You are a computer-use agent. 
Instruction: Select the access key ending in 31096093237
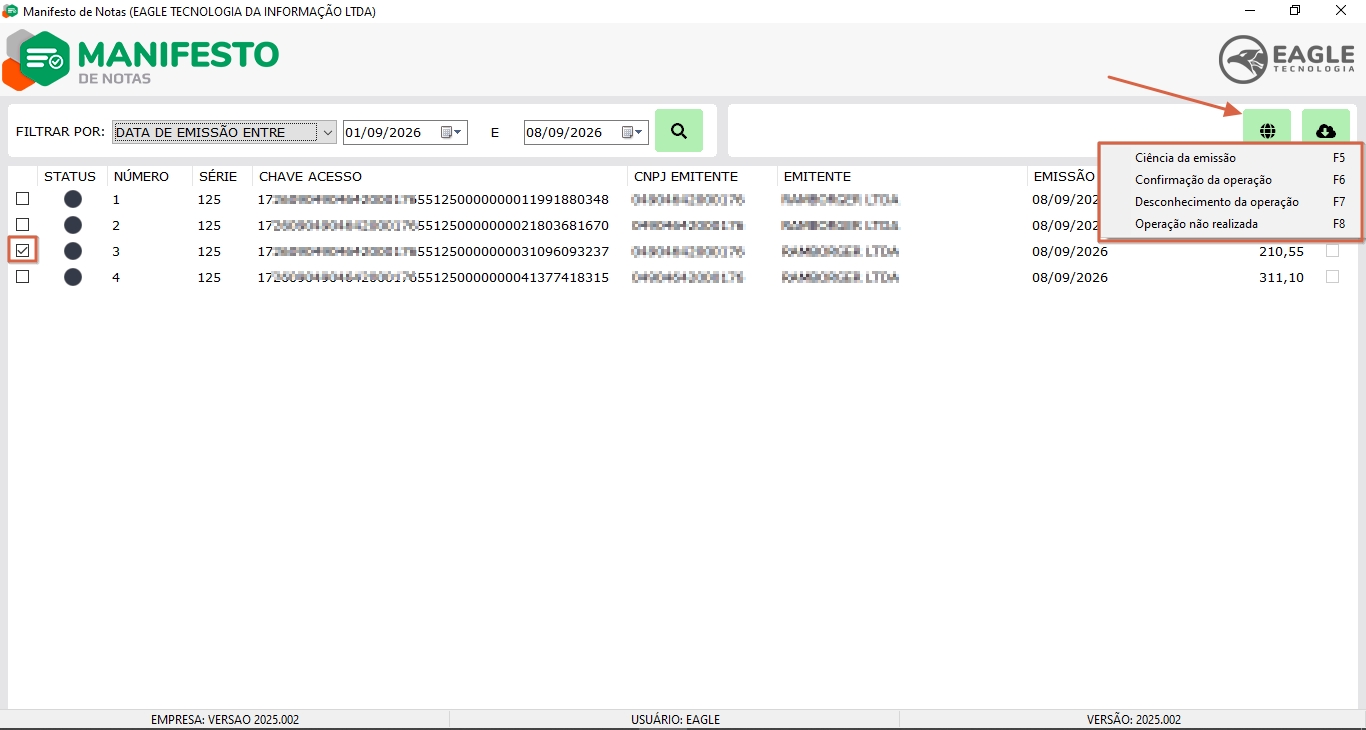tap(434, 251)
